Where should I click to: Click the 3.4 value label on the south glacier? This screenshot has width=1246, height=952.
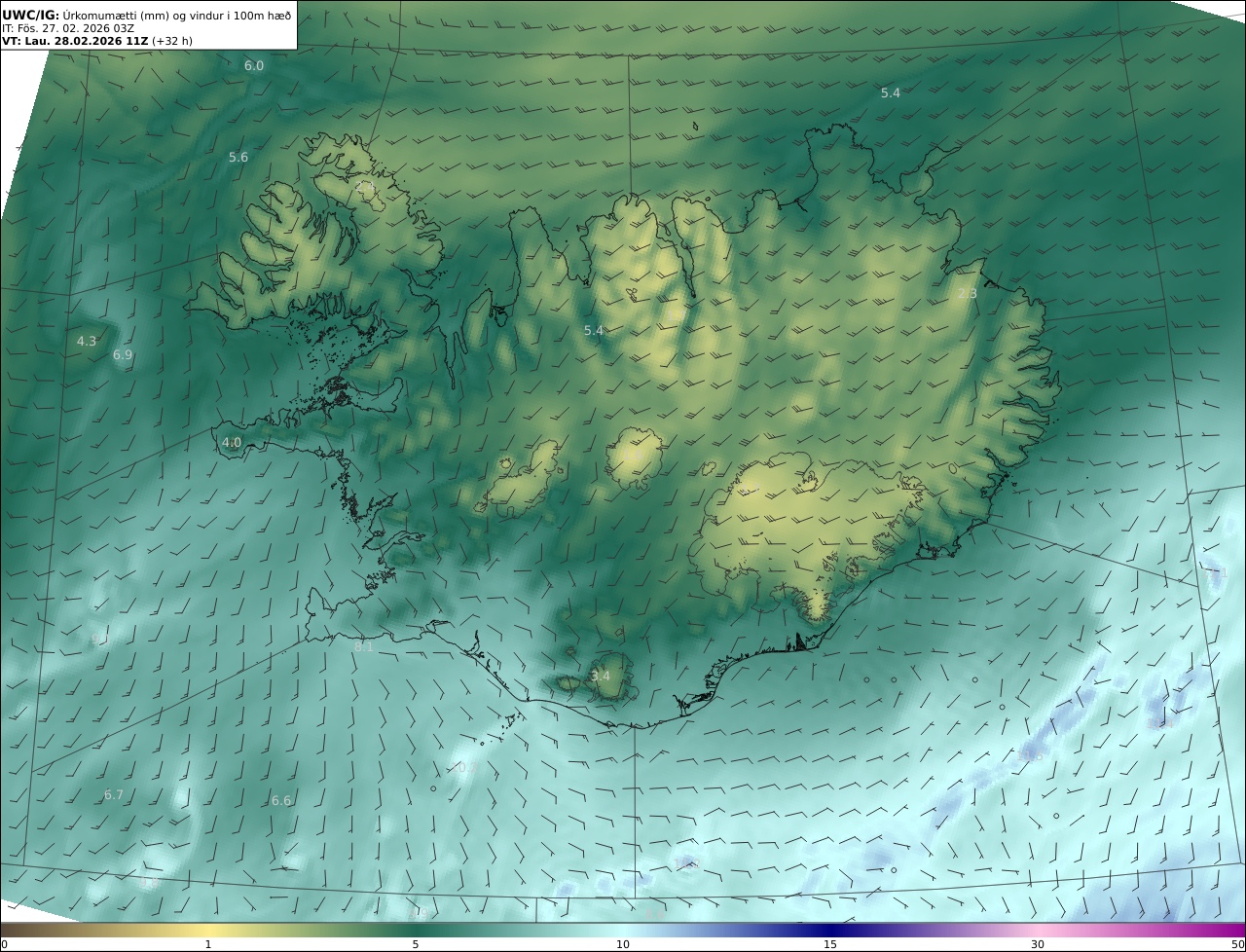point(601,677)
